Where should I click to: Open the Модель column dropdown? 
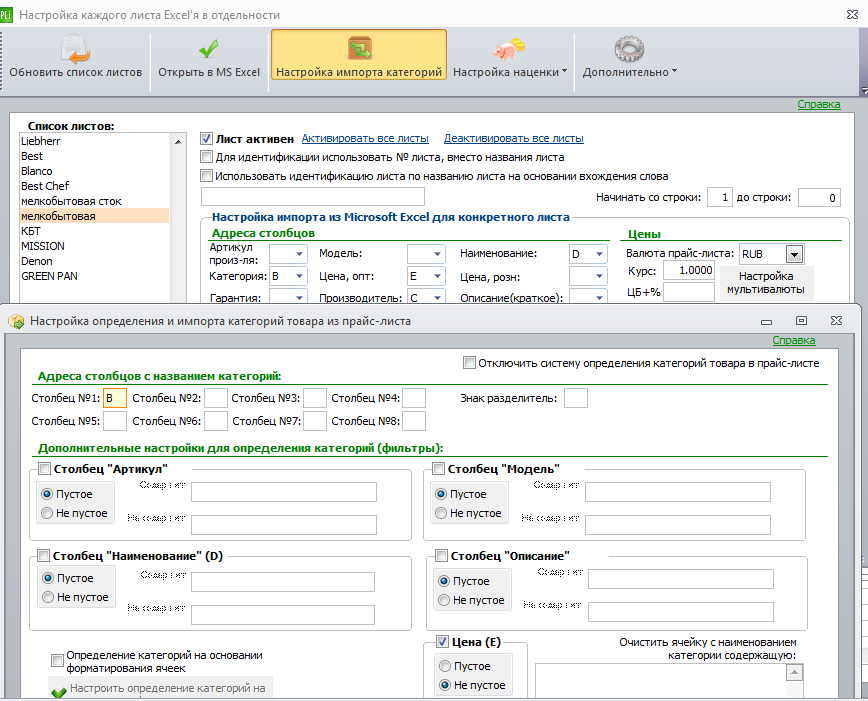(437, 254)
